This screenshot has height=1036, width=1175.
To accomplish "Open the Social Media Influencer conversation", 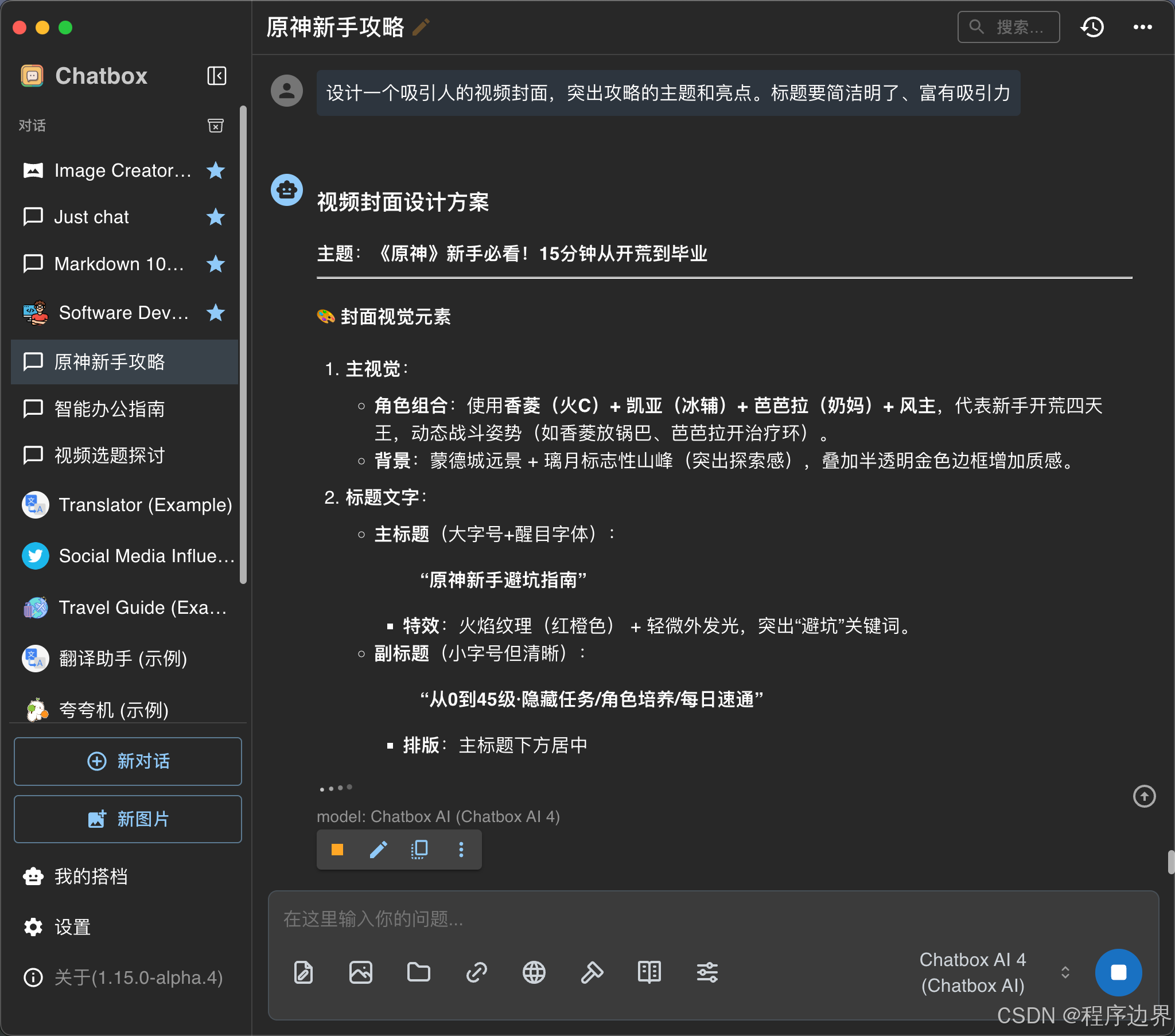I will pos(124,556).
